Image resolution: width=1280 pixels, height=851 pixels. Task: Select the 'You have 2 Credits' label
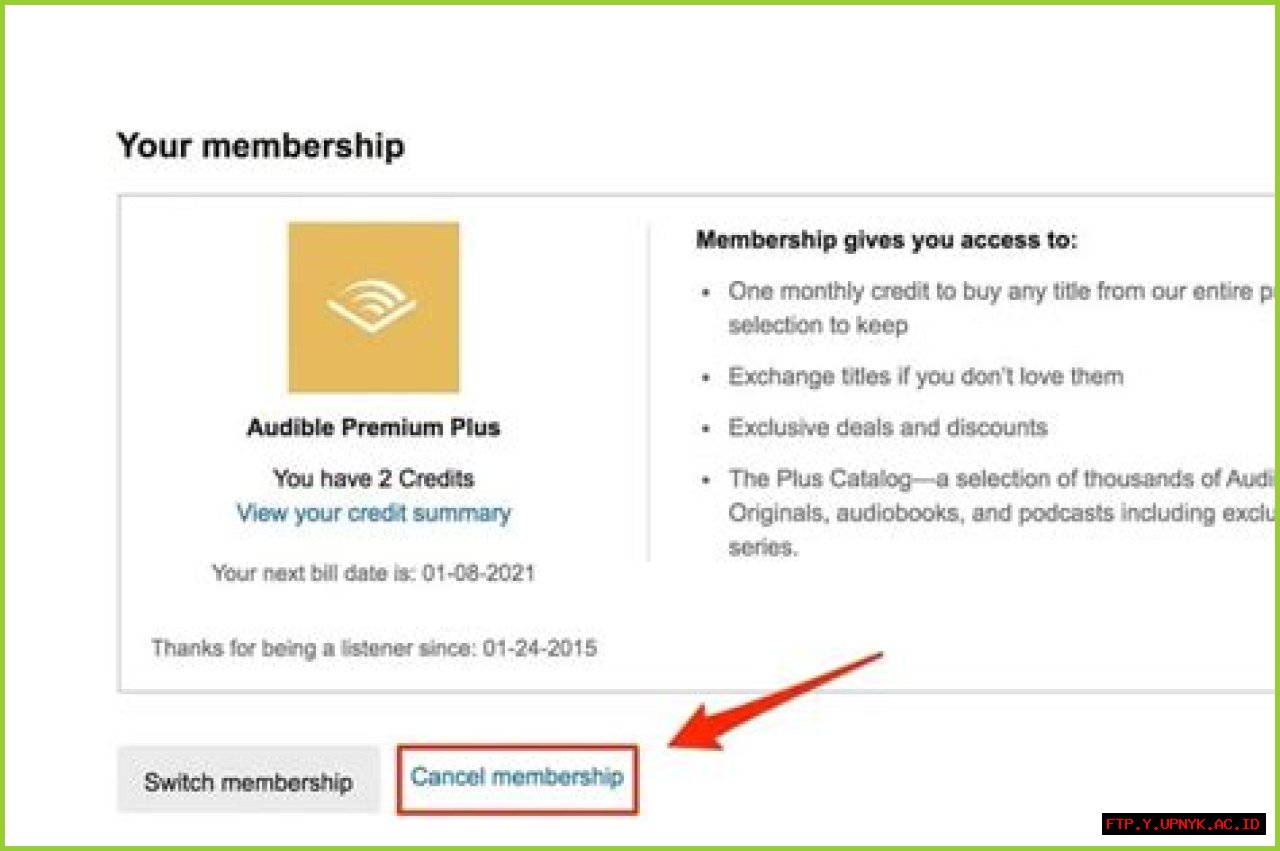[x=374, y=478]
